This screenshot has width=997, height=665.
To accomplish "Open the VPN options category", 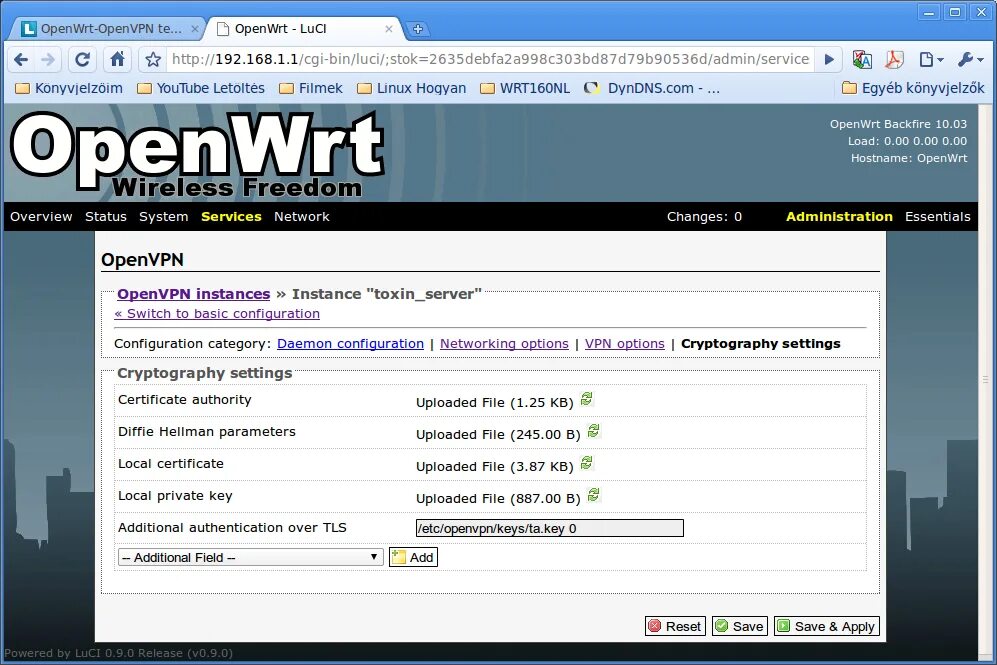I will (x=624, y=344).
